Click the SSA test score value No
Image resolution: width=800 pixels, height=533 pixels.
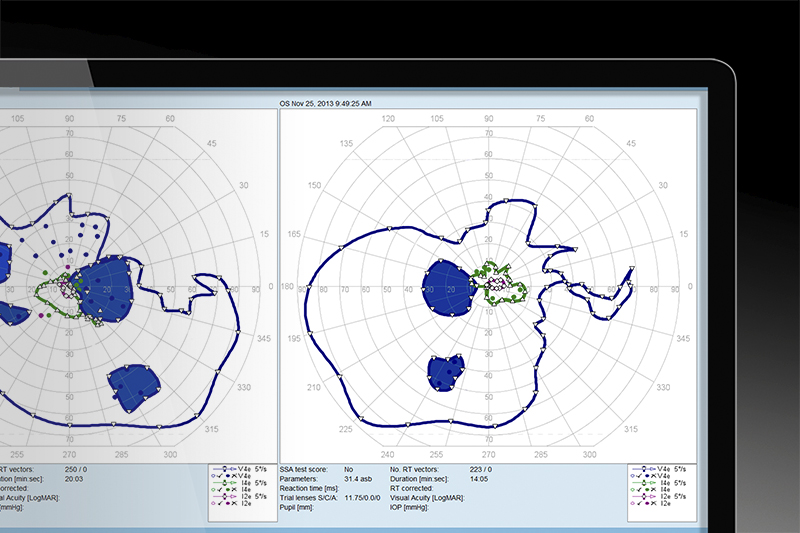349,468
